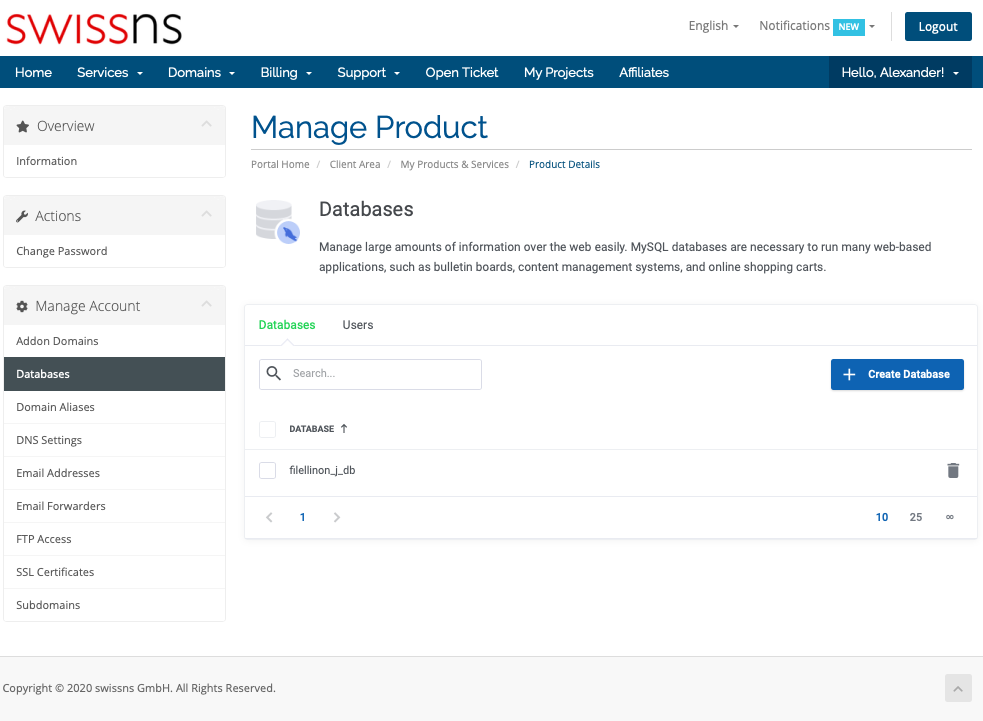Screen dimensions: 983x721
Task: Click the Create Database button
Action: (897, 374)
